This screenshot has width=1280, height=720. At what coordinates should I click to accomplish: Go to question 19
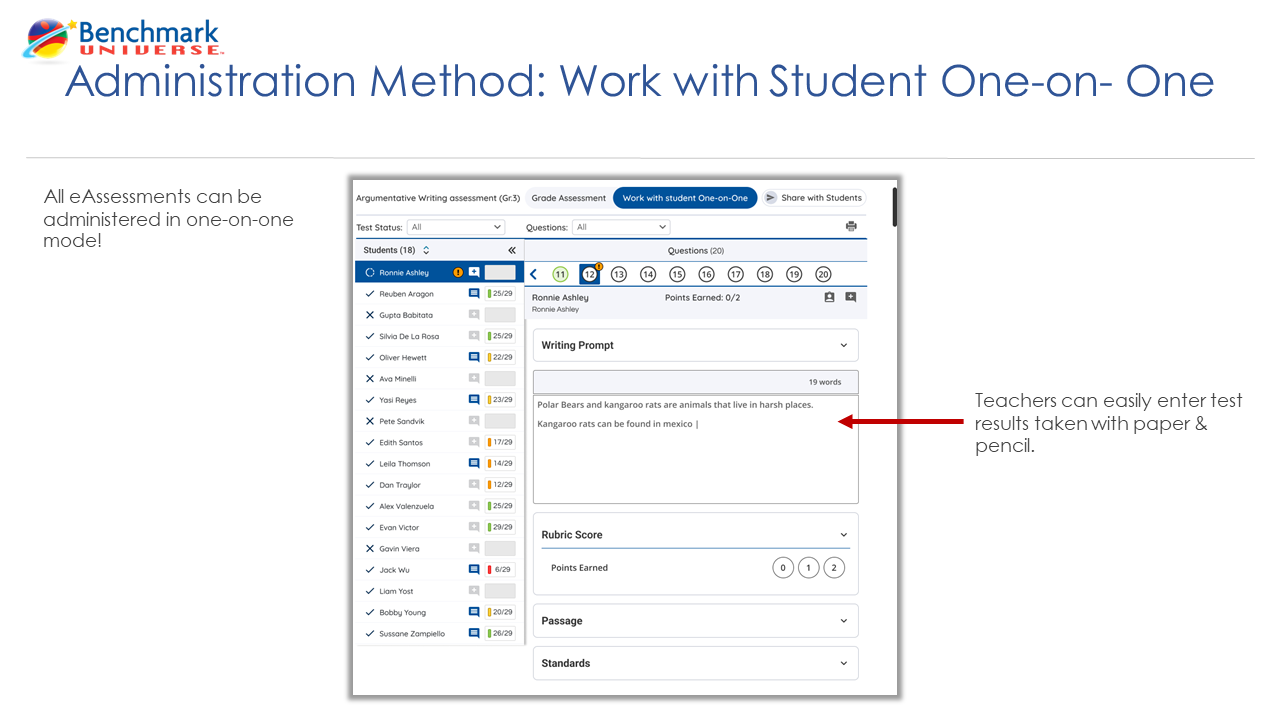point(794,274)
